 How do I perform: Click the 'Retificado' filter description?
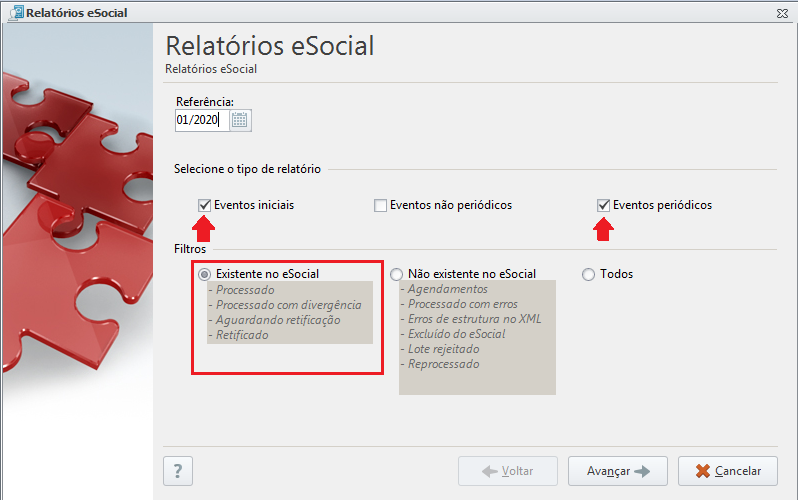242,335
